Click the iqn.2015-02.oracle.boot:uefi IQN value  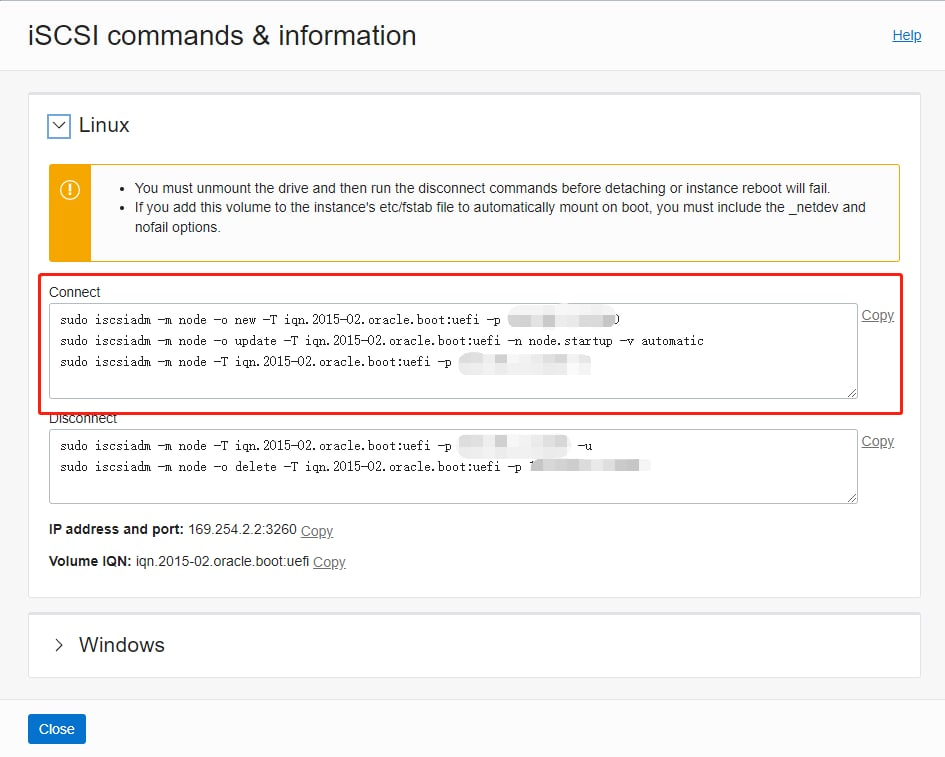[222, 561]
